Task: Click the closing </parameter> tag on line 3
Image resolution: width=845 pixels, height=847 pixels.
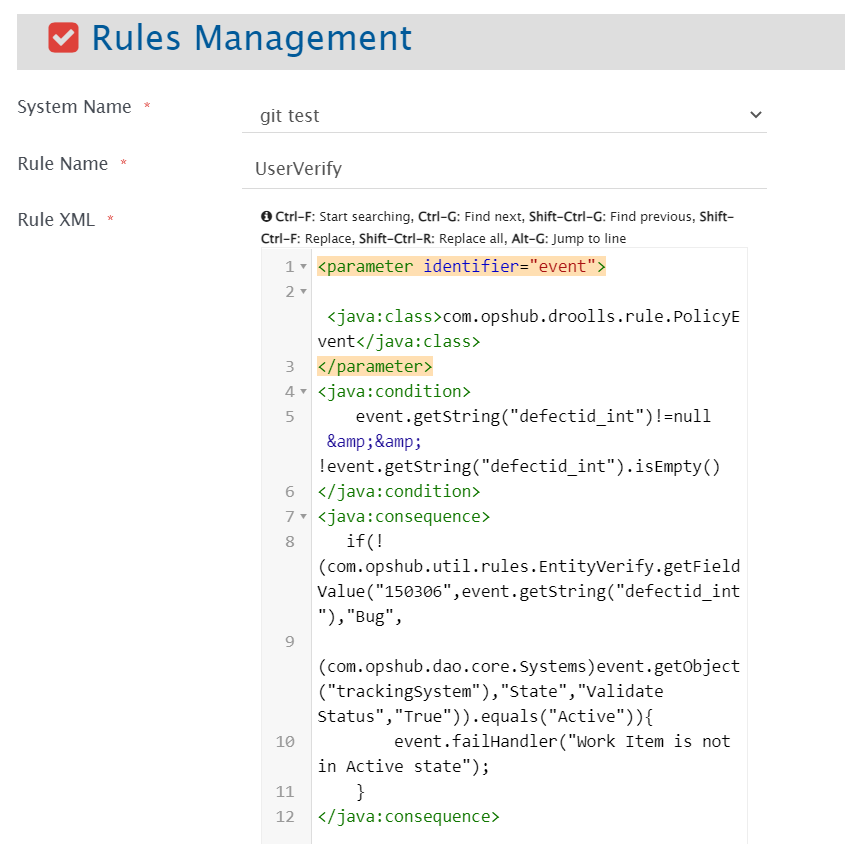Action: [x=375, y=367]
